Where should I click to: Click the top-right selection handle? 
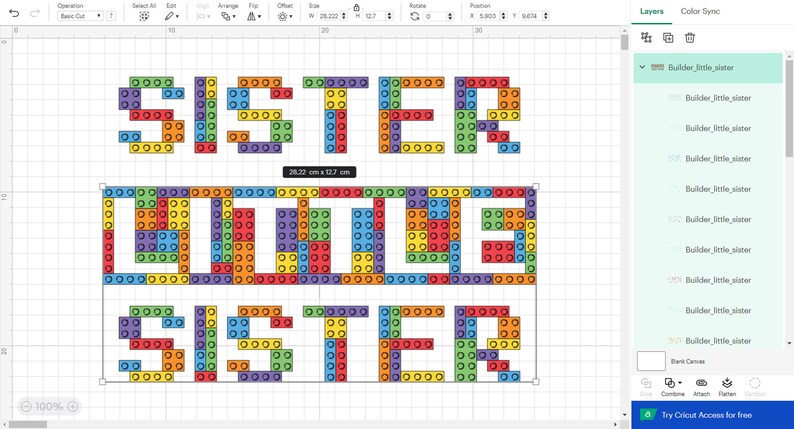[536, 186]
